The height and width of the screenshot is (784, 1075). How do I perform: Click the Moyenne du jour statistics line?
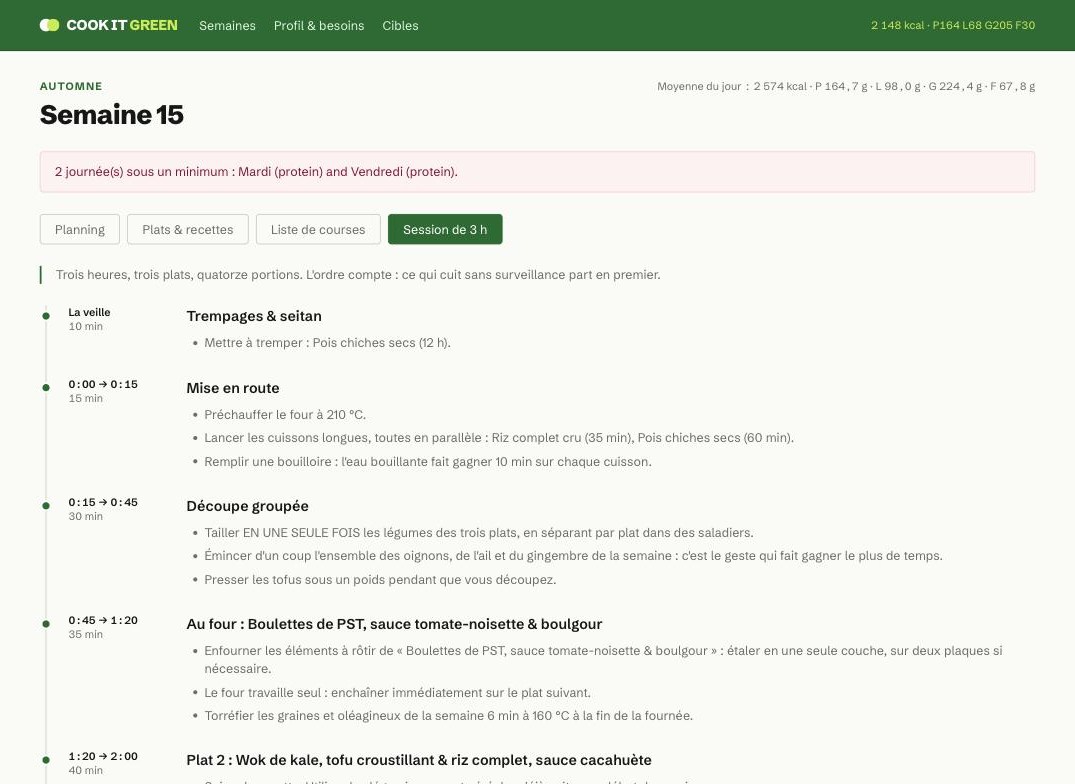coord(846,86)
